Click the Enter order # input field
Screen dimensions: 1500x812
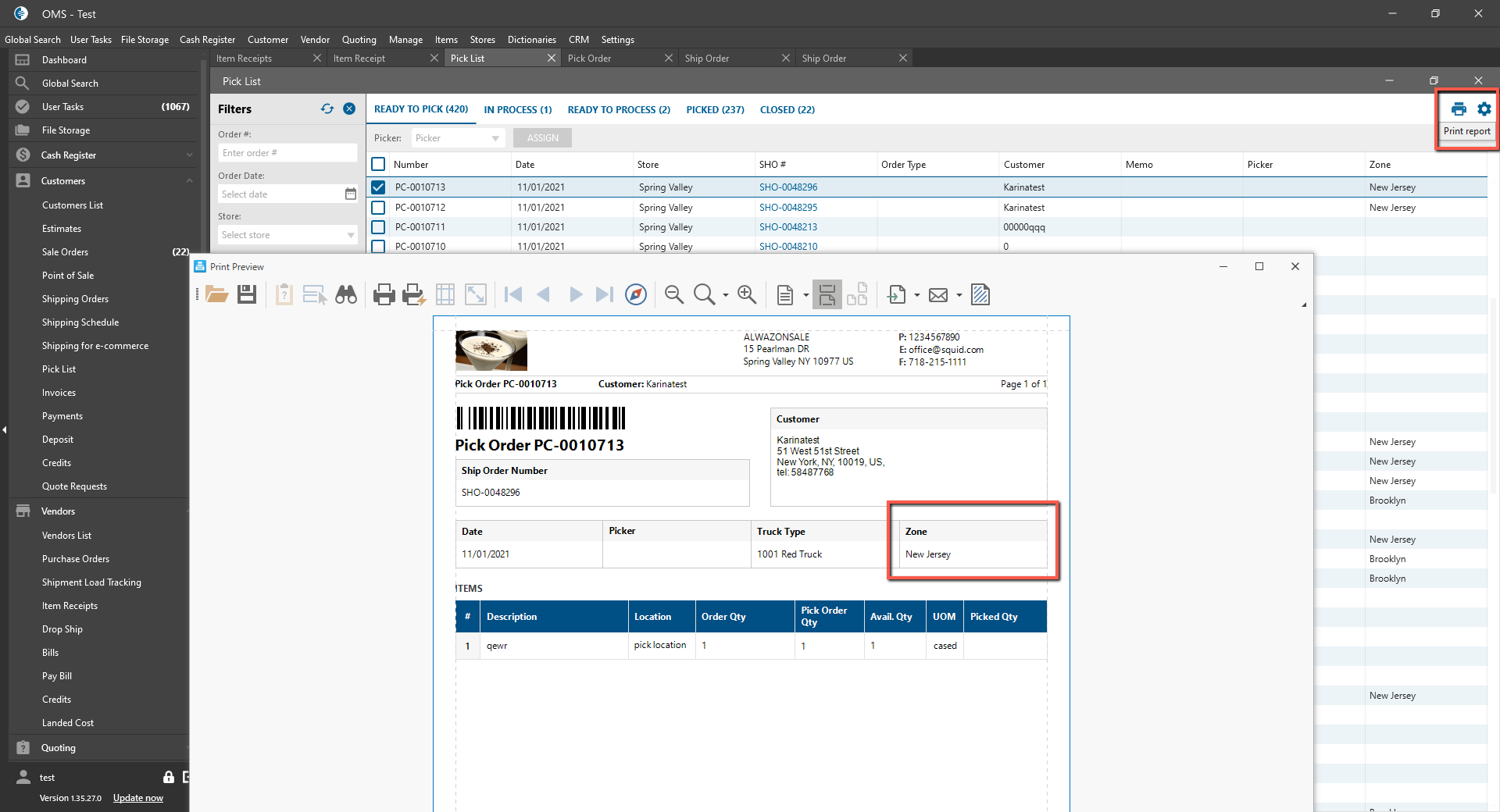[287, 153]
